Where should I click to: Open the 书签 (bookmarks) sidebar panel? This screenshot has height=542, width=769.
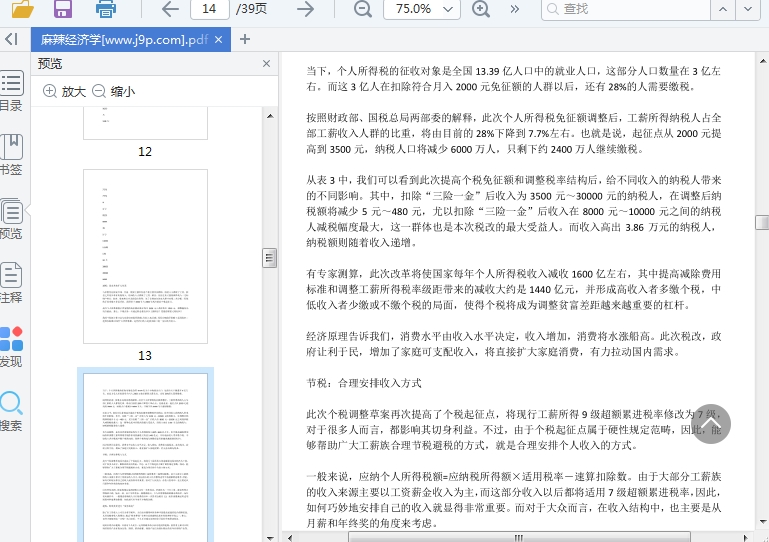(x=11, y=153)
